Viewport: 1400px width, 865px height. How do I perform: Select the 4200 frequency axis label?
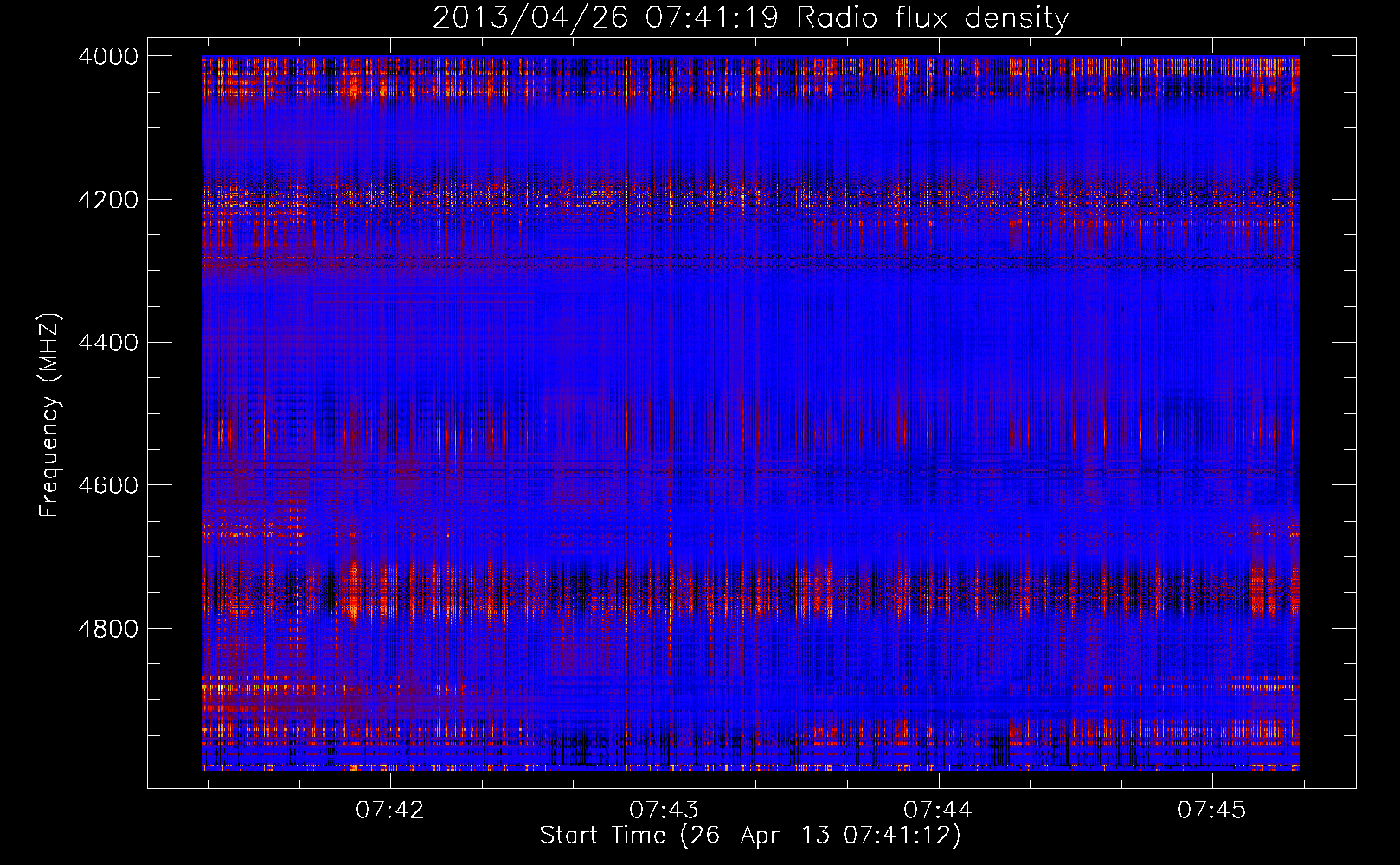point(108,200)
